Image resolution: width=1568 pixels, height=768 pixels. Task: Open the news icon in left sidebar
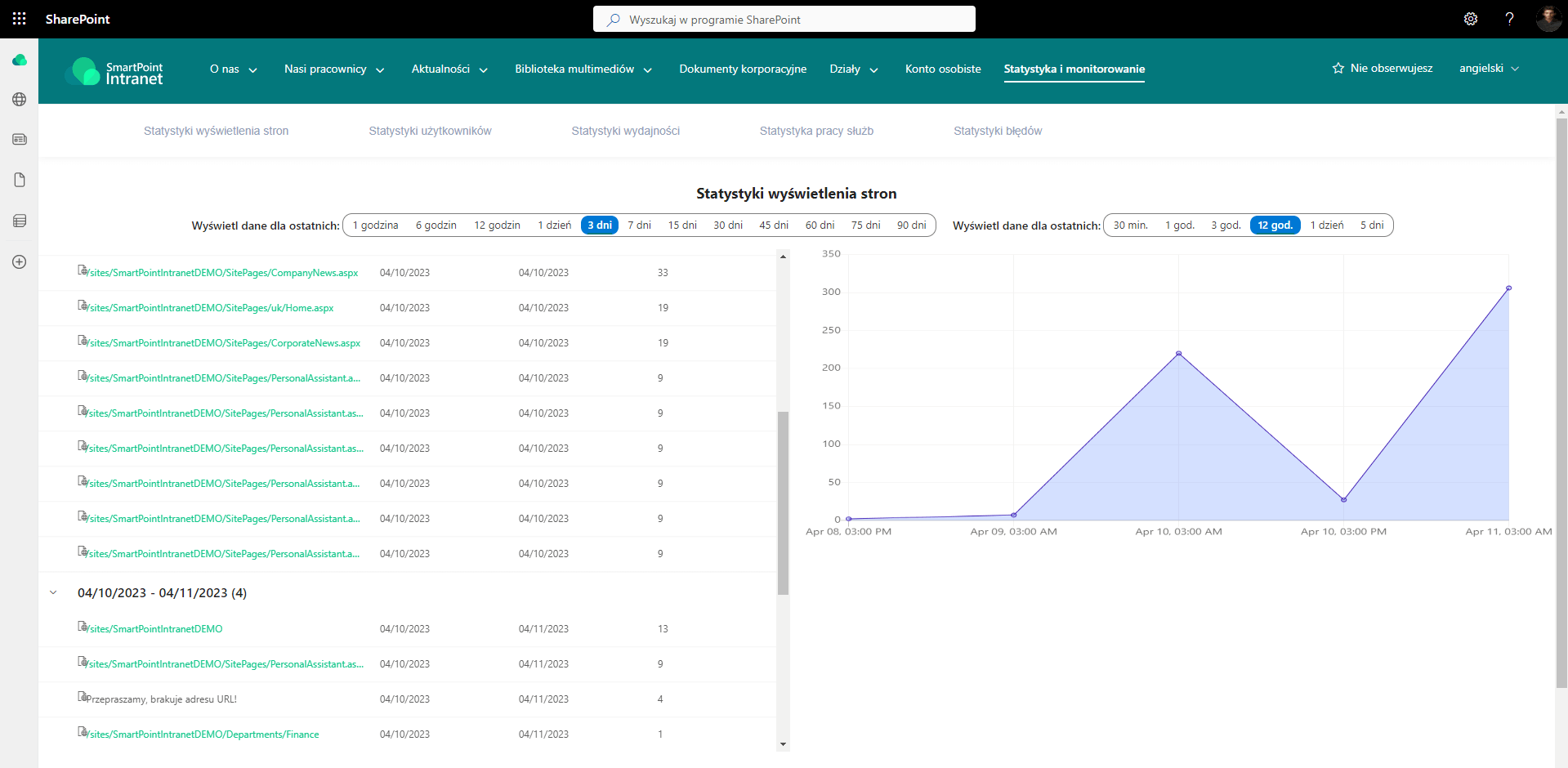(x=20, y=140)
